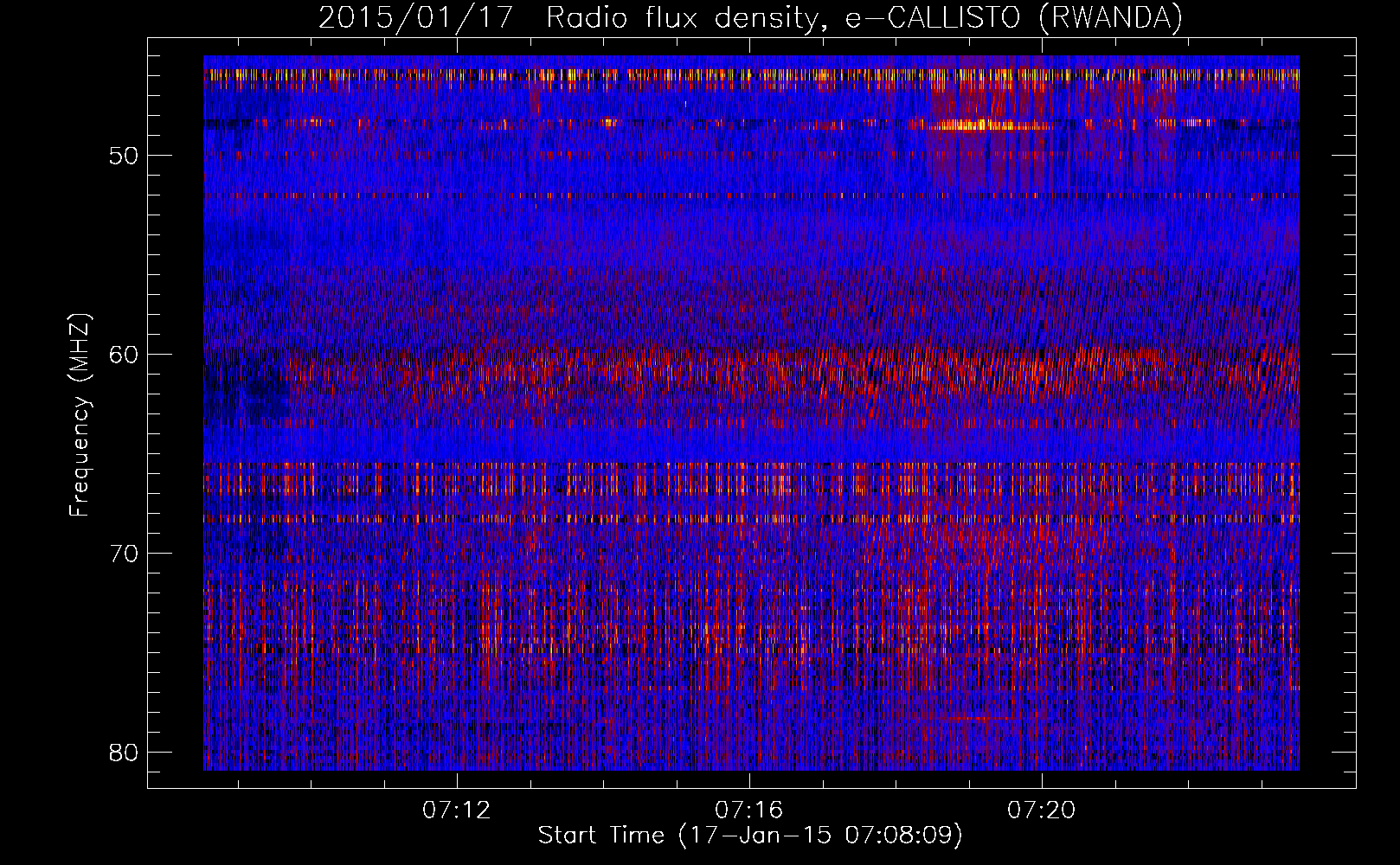Click the 07:16 time tick label
Screen dimensions: 1400x865
tap(748, 810)
